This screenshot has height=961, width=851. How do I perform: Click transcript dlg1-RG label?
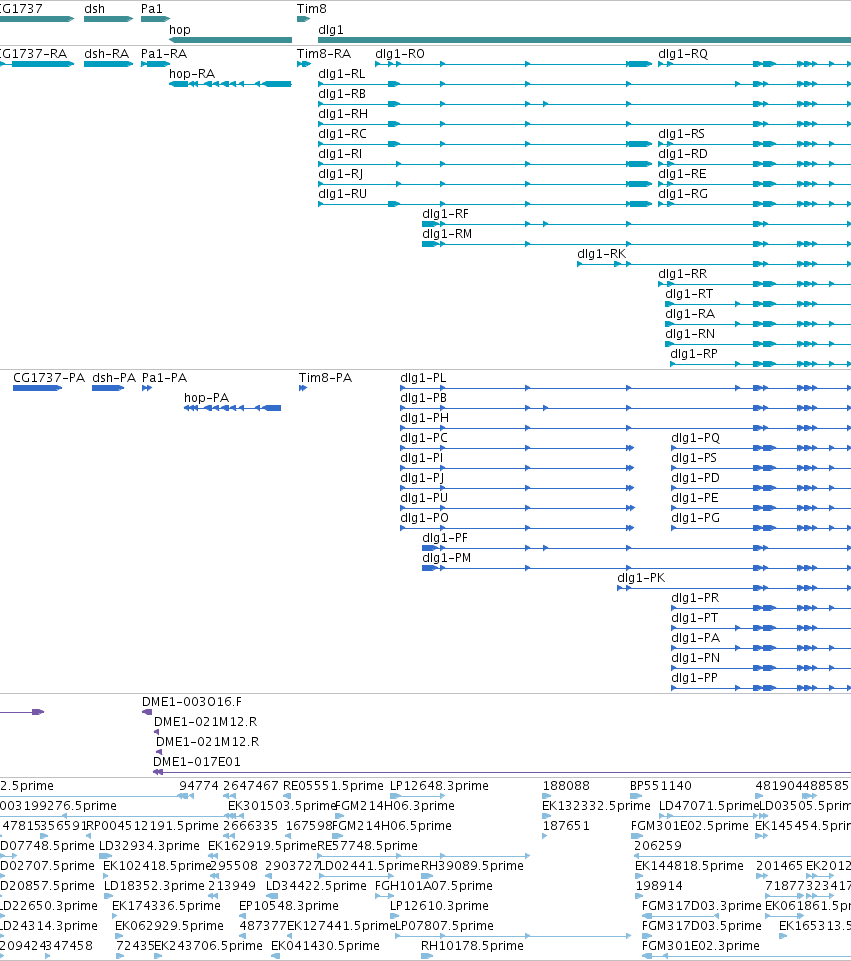tap(683, 194)
